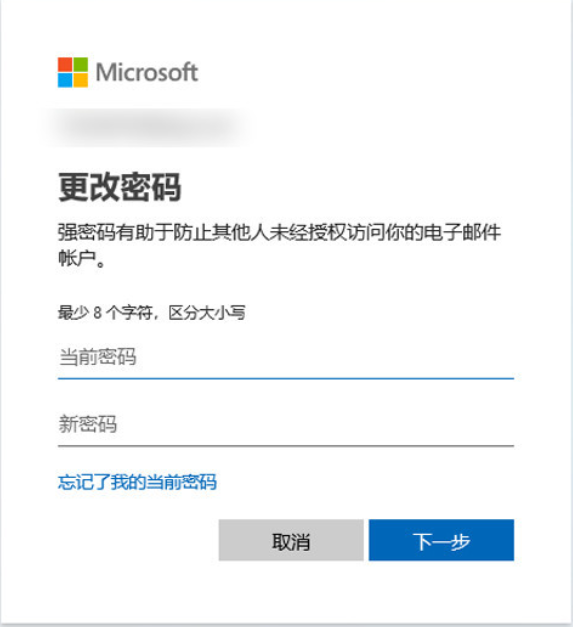Click the green square of Microsoft logo
573x627 pixels.
80,64
